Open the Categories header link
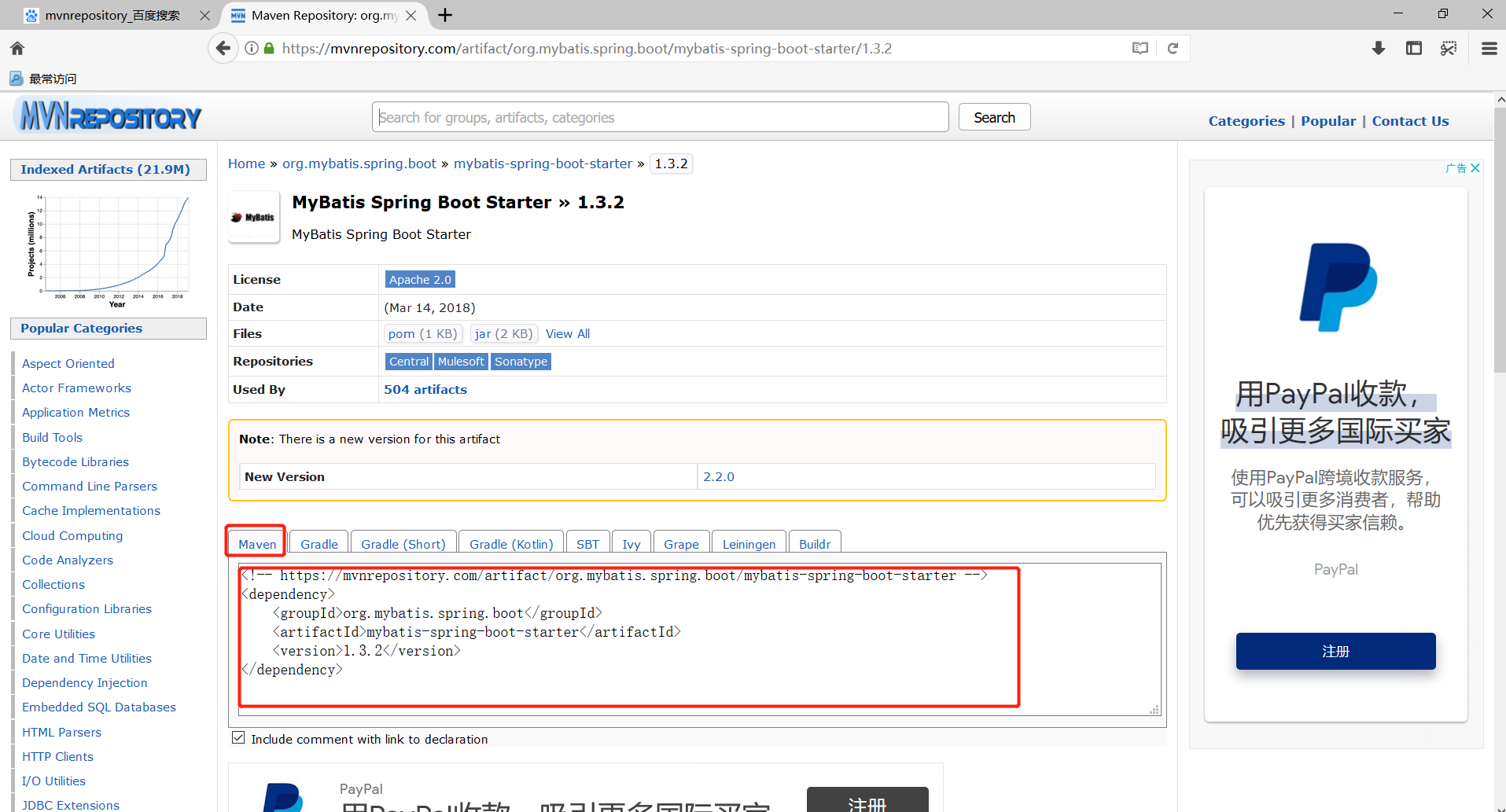This screenshot has width=1506, height=812. click(x=1246, y=121)
